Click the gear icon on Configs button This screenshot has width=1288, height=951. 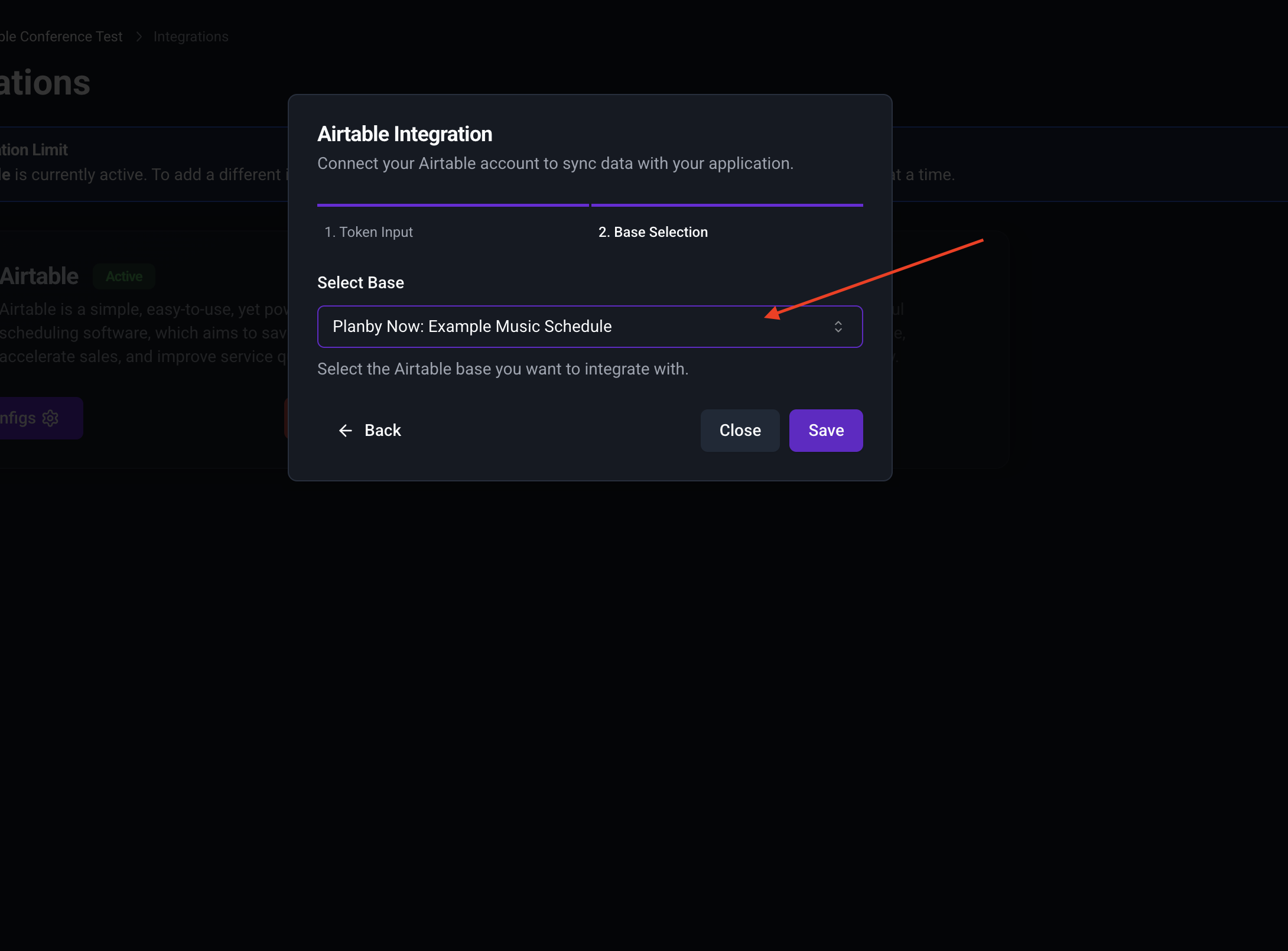pyautogui.click(x=51, y=418)
